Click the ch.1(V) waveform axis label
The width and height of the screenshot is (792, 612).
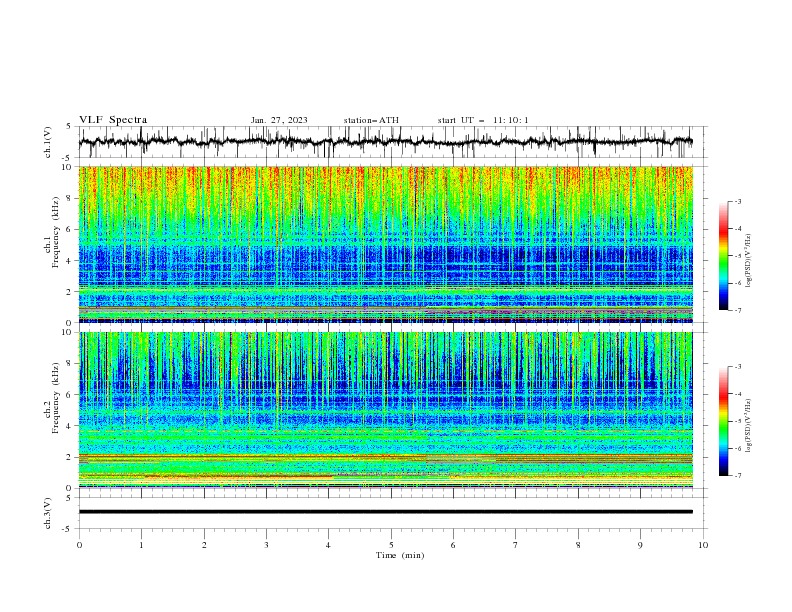[48, 142]
